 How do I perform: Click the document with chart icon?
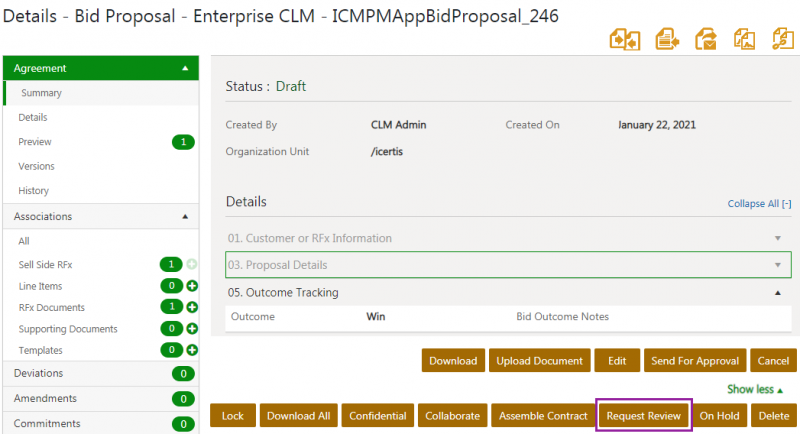pyautogui.click(x=744, y=39)
